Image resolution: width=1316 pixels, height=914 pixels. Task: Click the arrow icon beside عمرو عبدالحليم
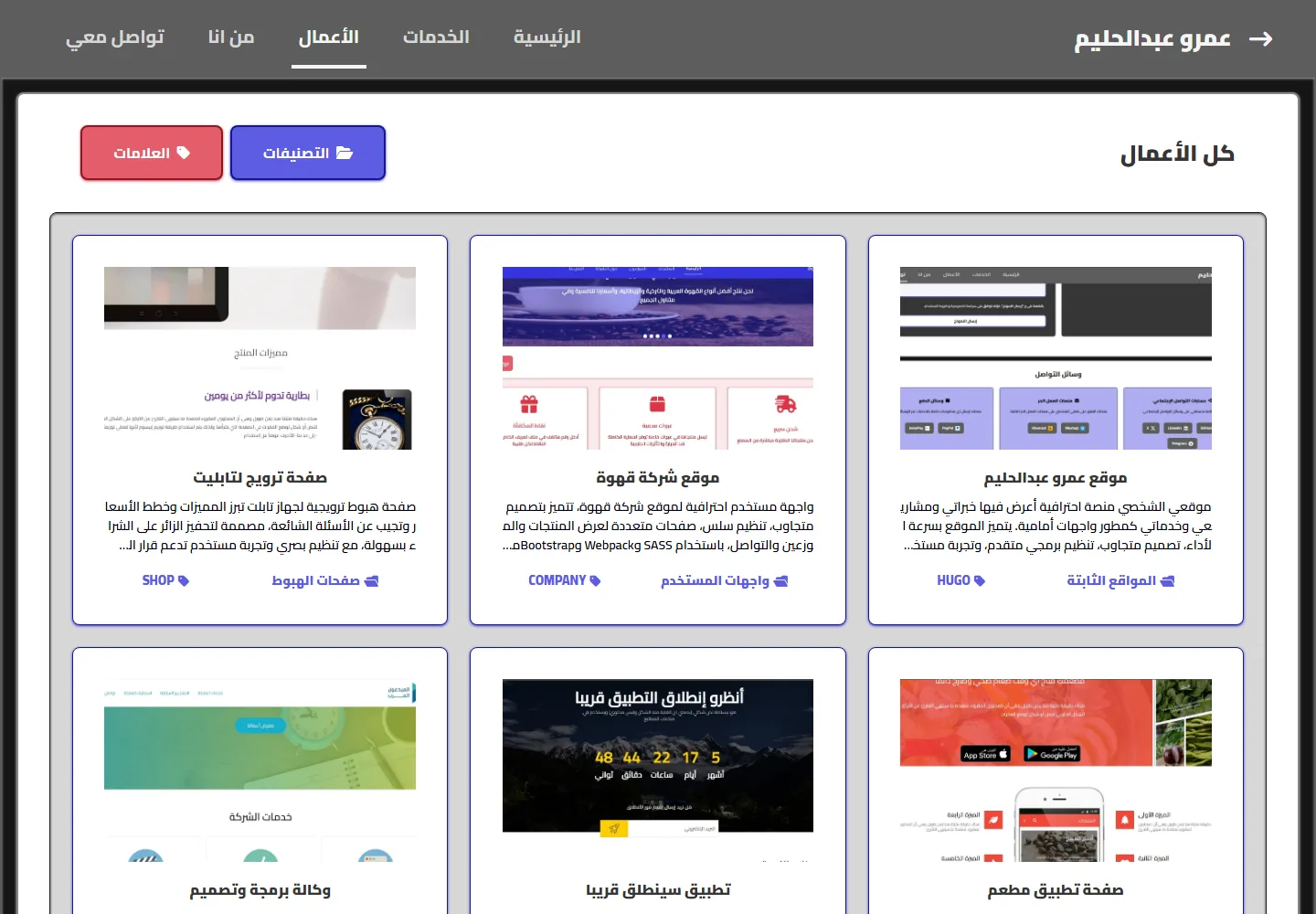pyautogui.click(x=1261, y=38)
